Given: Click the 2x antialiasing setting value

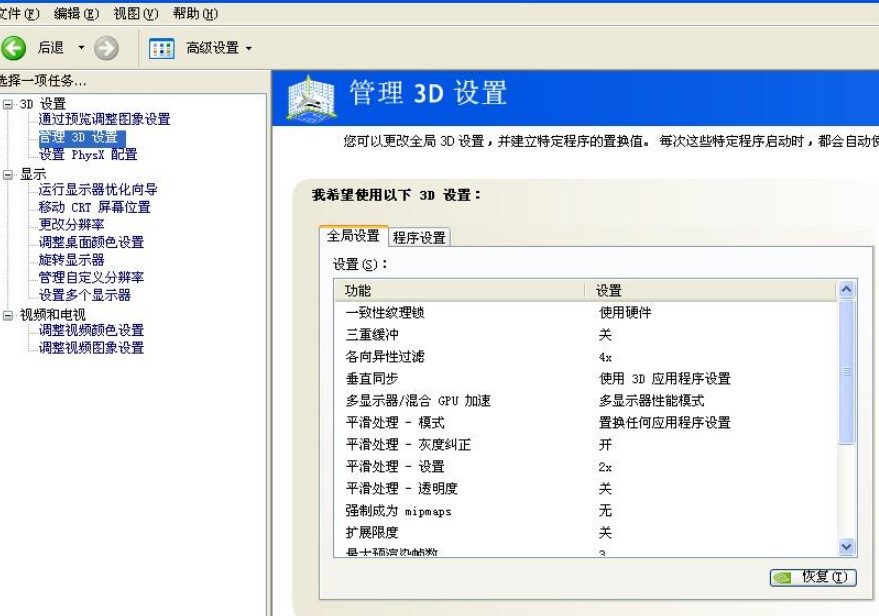Looking at the screenshot, I should (605, 467).
